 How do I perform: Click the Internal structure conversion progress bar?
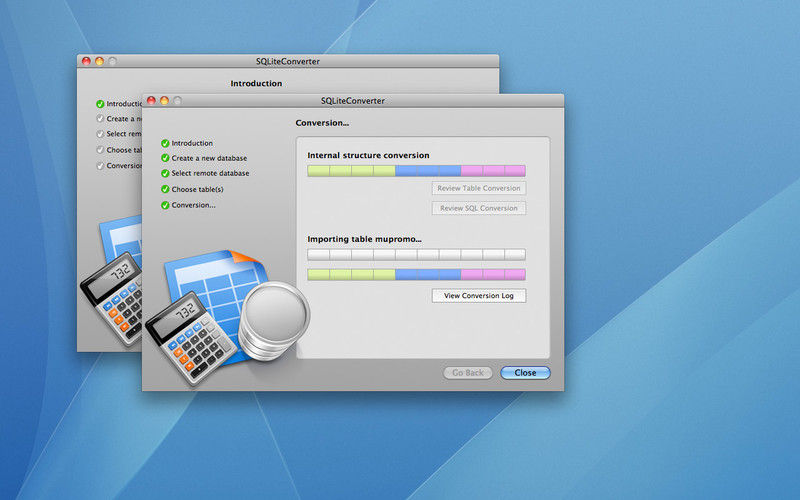pyautogui.click(x=416, y=170)
